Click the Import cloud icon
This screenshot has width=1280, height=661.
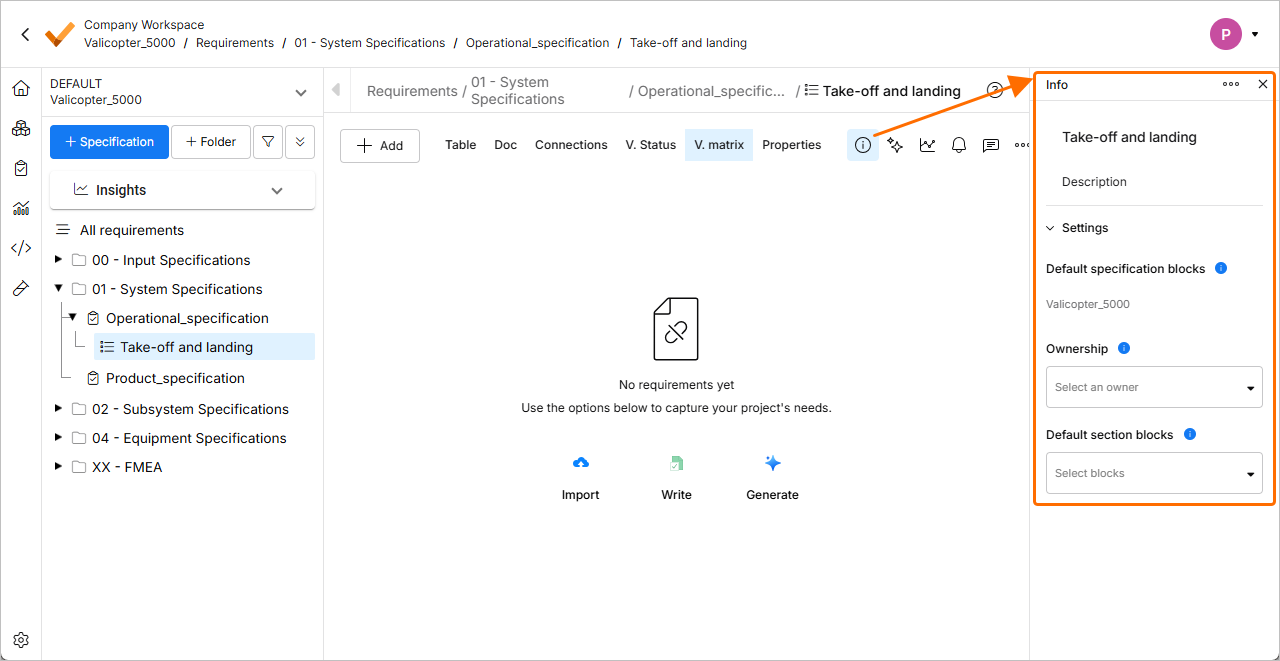pos(581,463)
